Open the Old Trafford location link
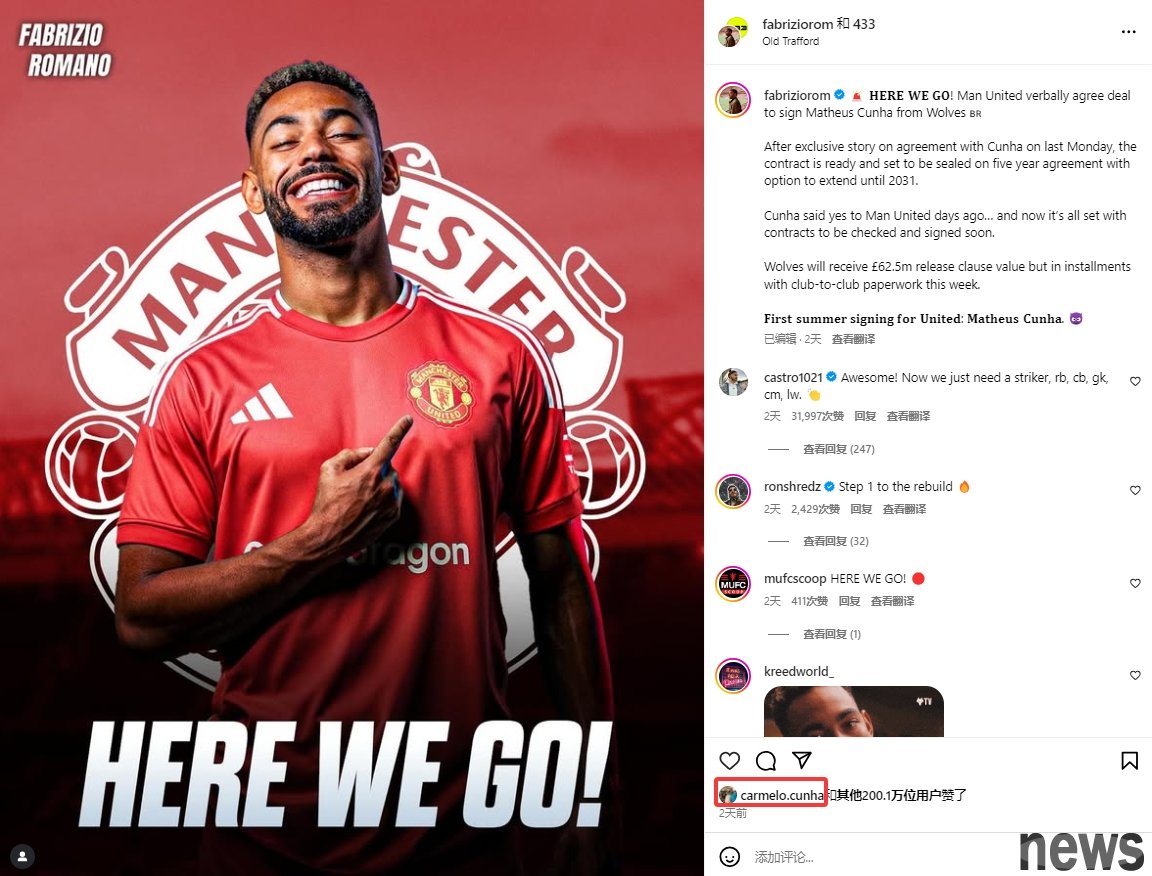 (x=791, y=41)
